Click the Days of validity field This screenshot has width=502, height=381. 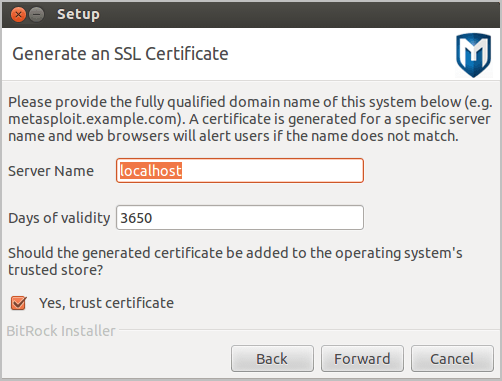coord(240,218)
